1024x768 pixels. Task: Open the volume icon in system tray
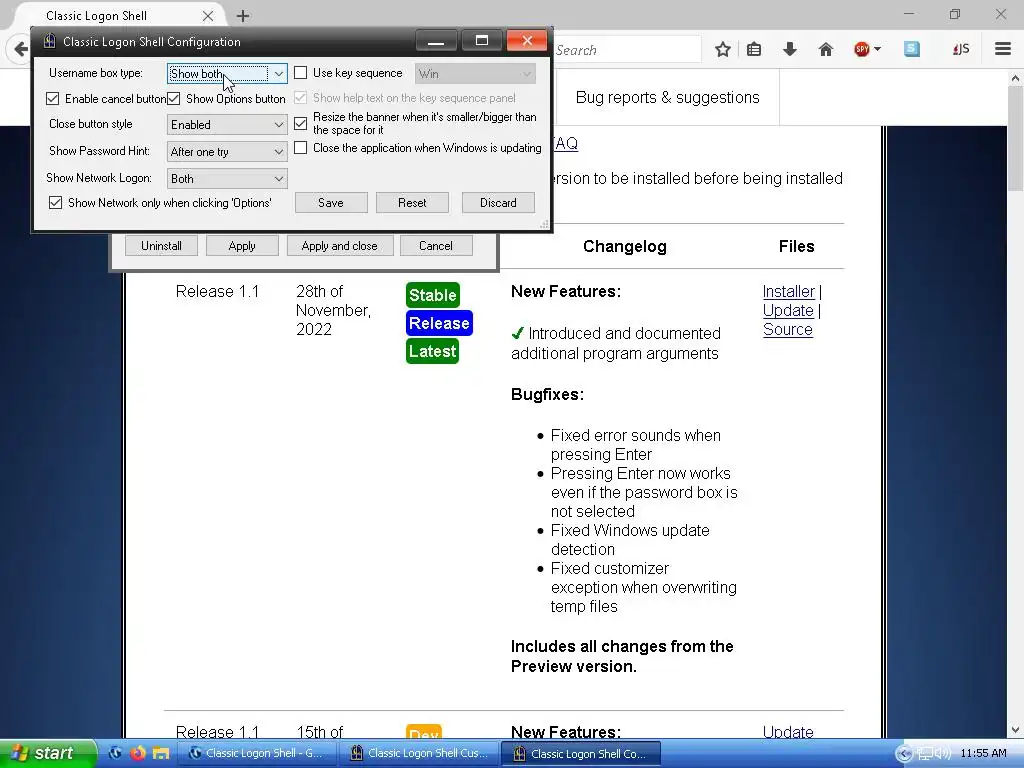tap(944, 754)
